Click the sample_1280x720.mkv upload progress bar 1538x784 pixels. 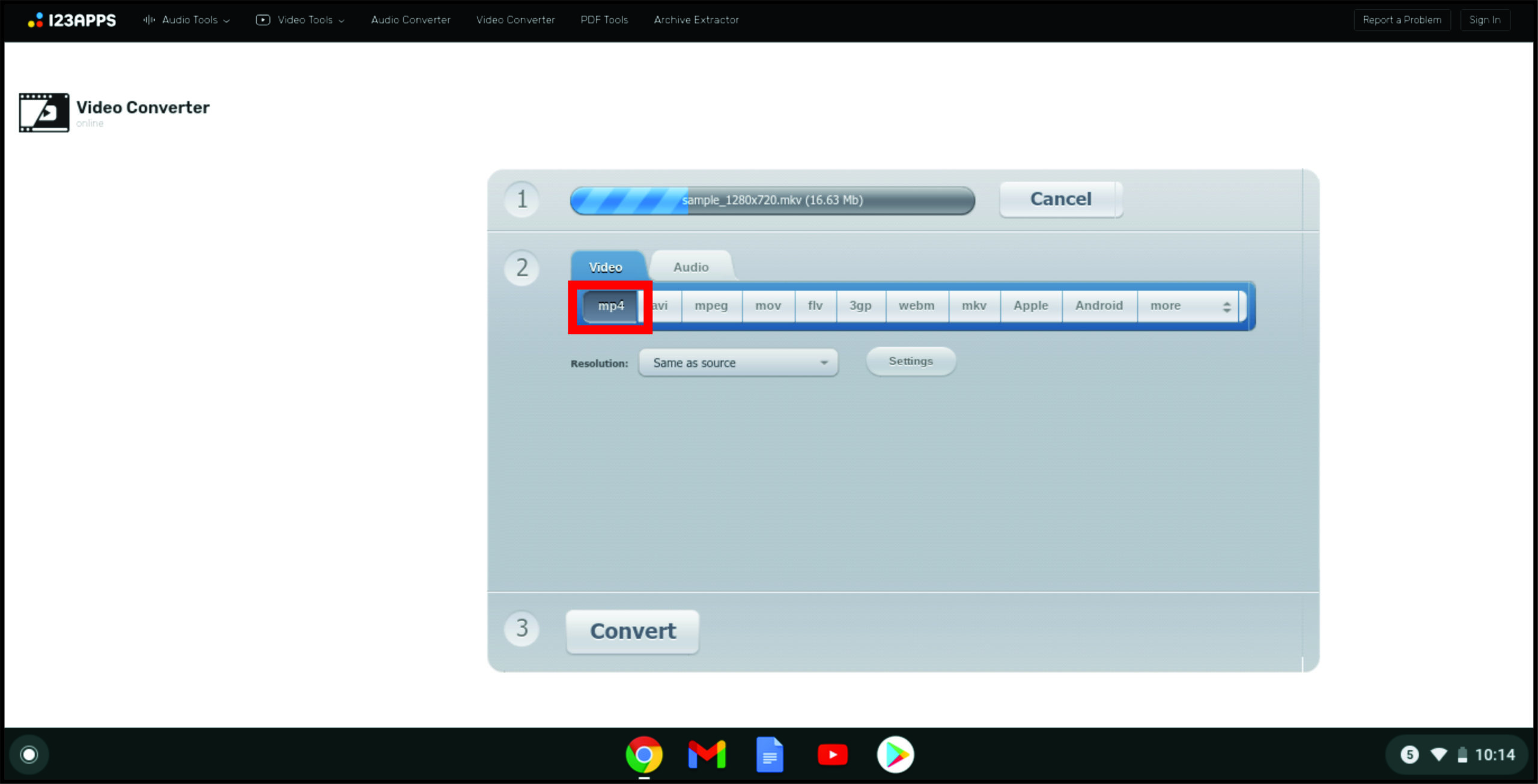tap(772, 200)
